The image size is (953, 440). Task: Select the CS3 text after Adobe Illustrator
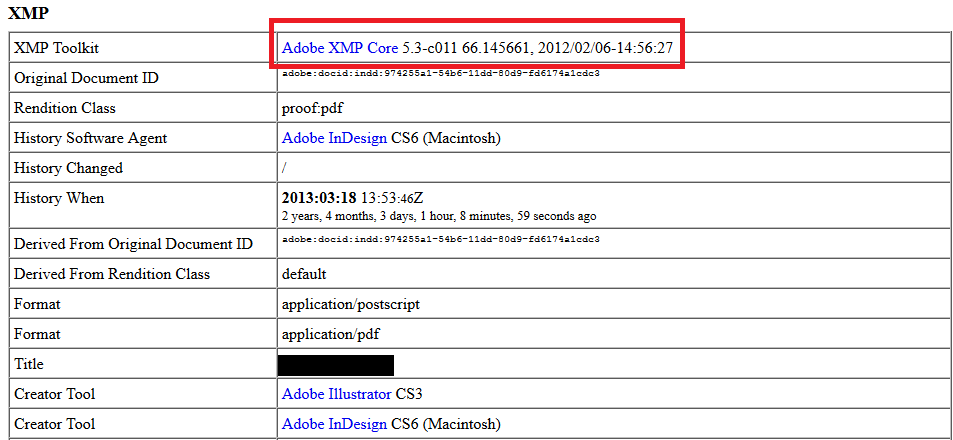pyautogui.click(x=409, y=394)
